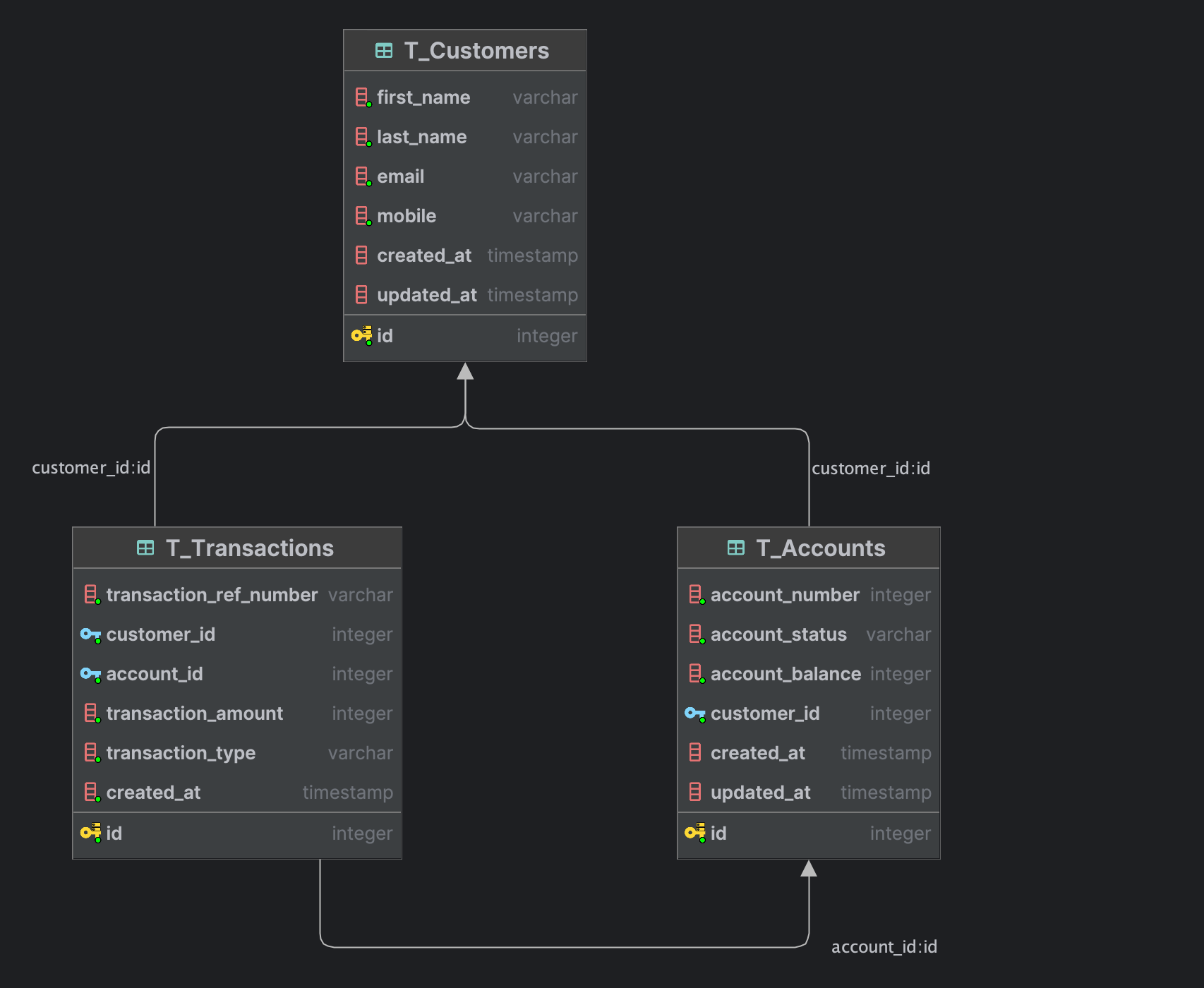Click foreign key icon of T_Transactions customer_id

coord(90,634)
